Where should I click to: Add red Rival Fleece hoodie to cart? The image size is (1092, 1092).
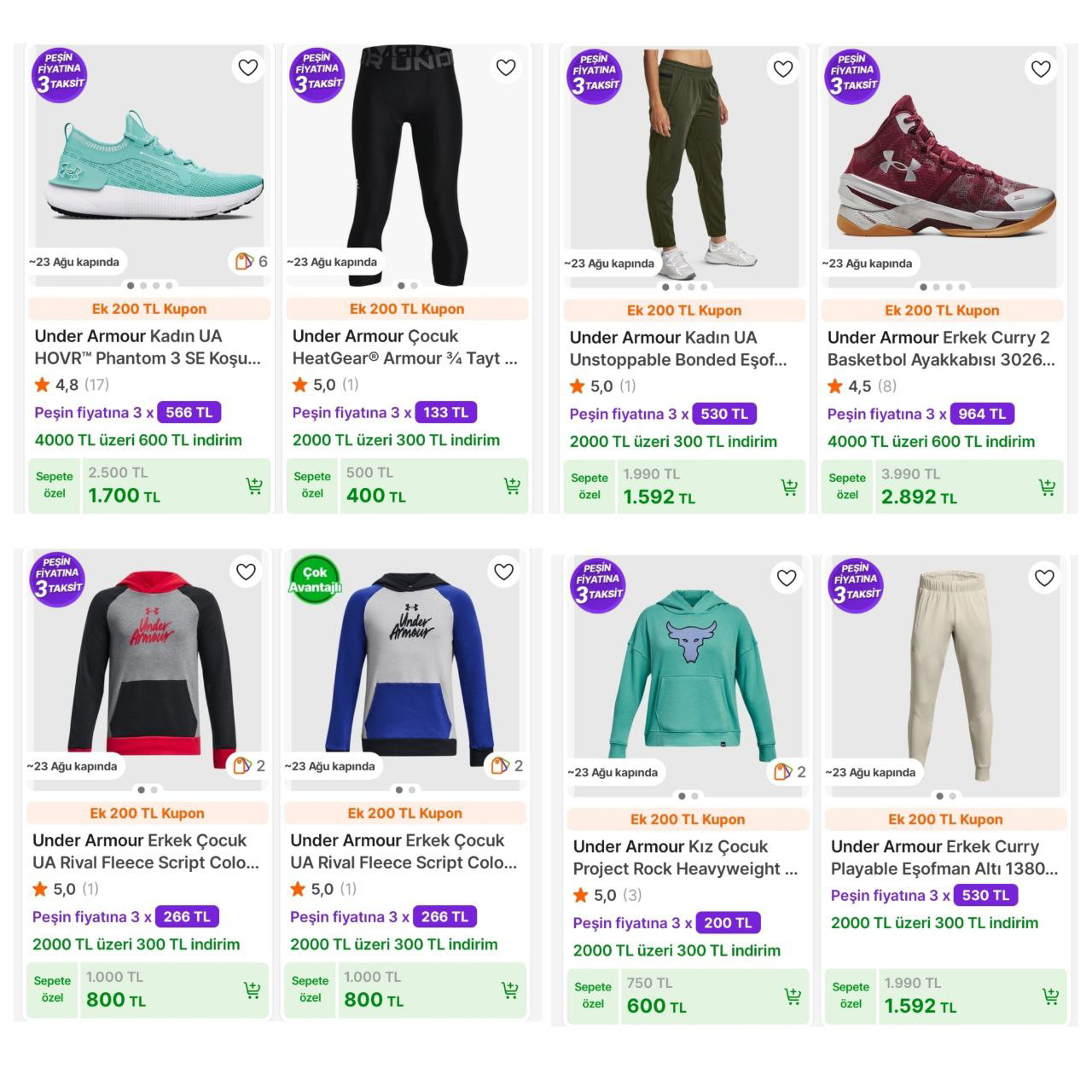(252, 990)
